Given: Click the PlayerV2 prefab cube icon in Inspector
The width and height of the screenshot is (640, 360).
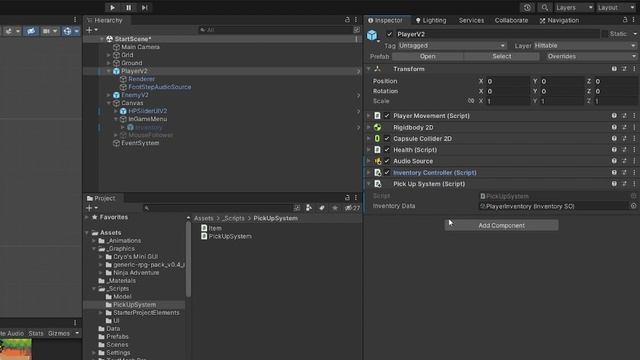Looking at the screenshot, I should point(372,35).
